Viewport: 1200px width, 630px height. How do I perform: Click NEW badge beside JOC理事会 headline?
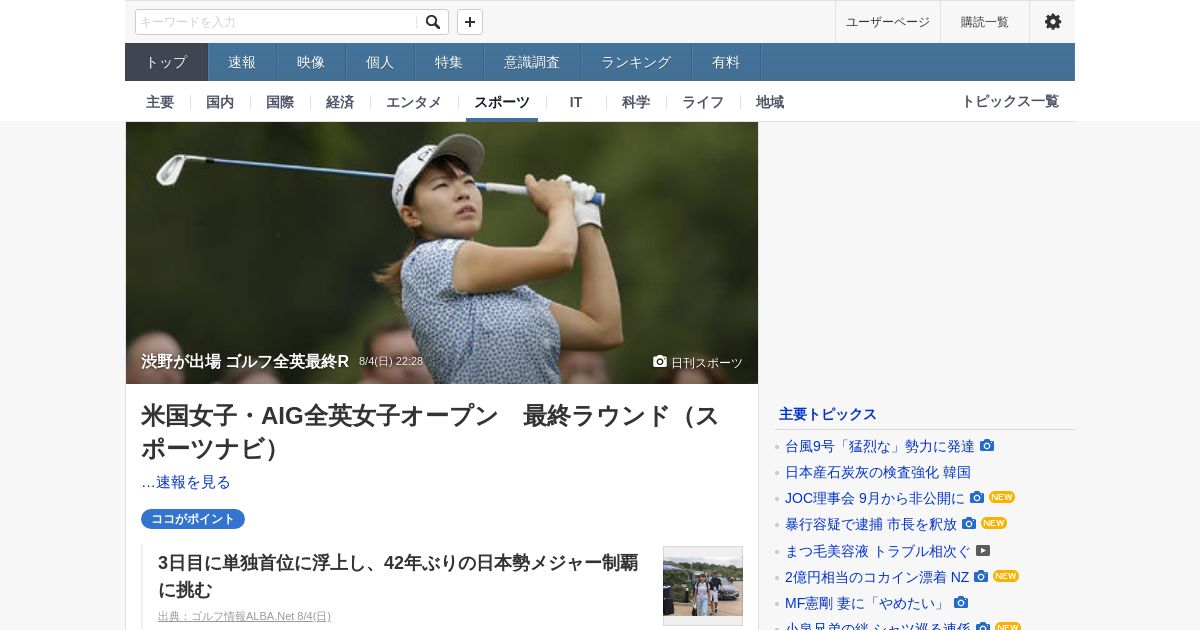(x=1002, y=497)
